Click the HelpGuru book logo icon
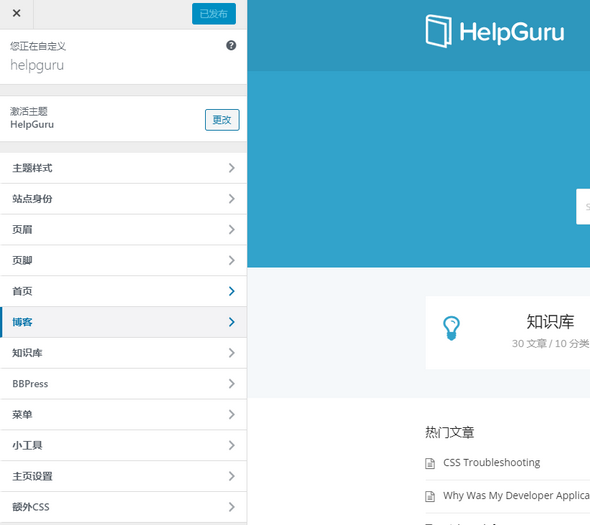This screenshot has width=590, height=525. (438, 31)
